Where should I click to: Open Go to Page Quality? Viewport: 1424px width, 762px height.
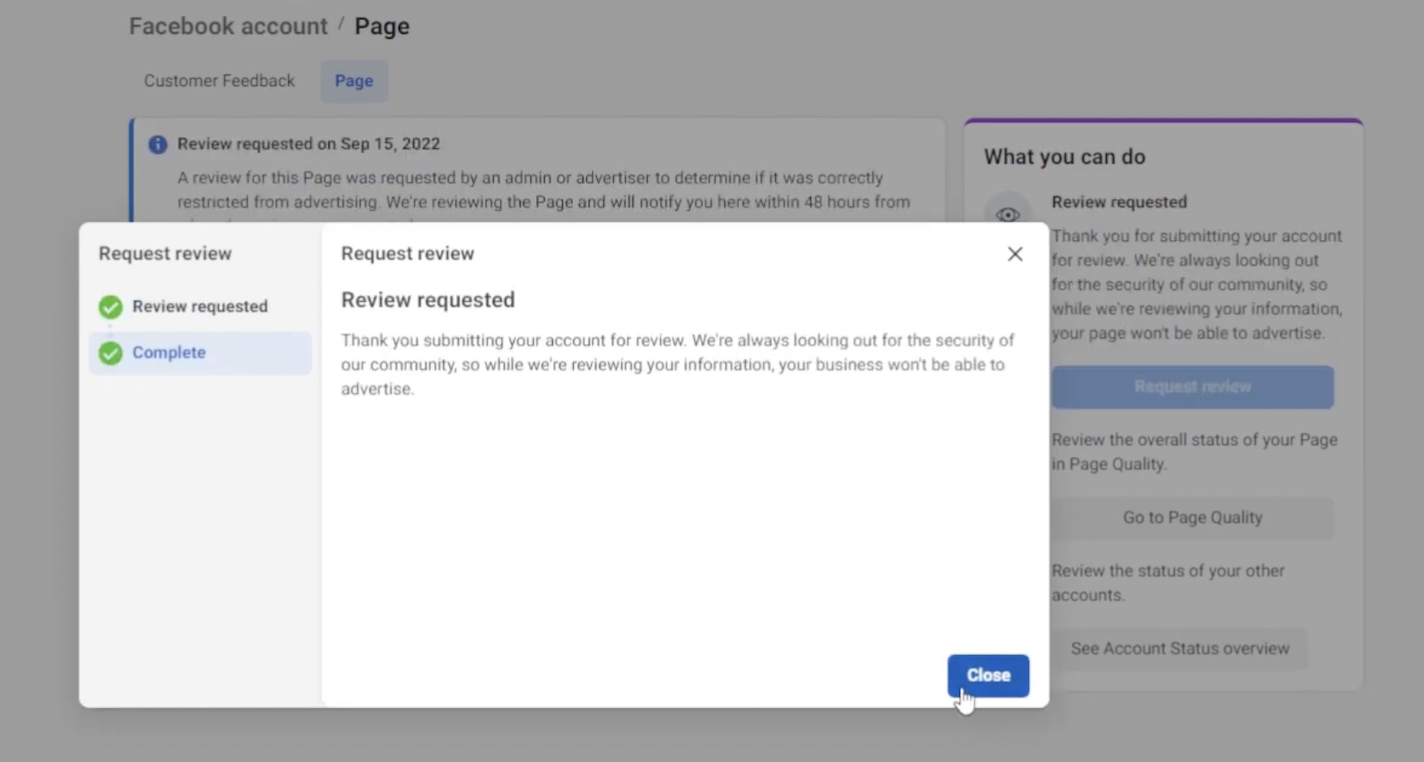(1192, 518)
